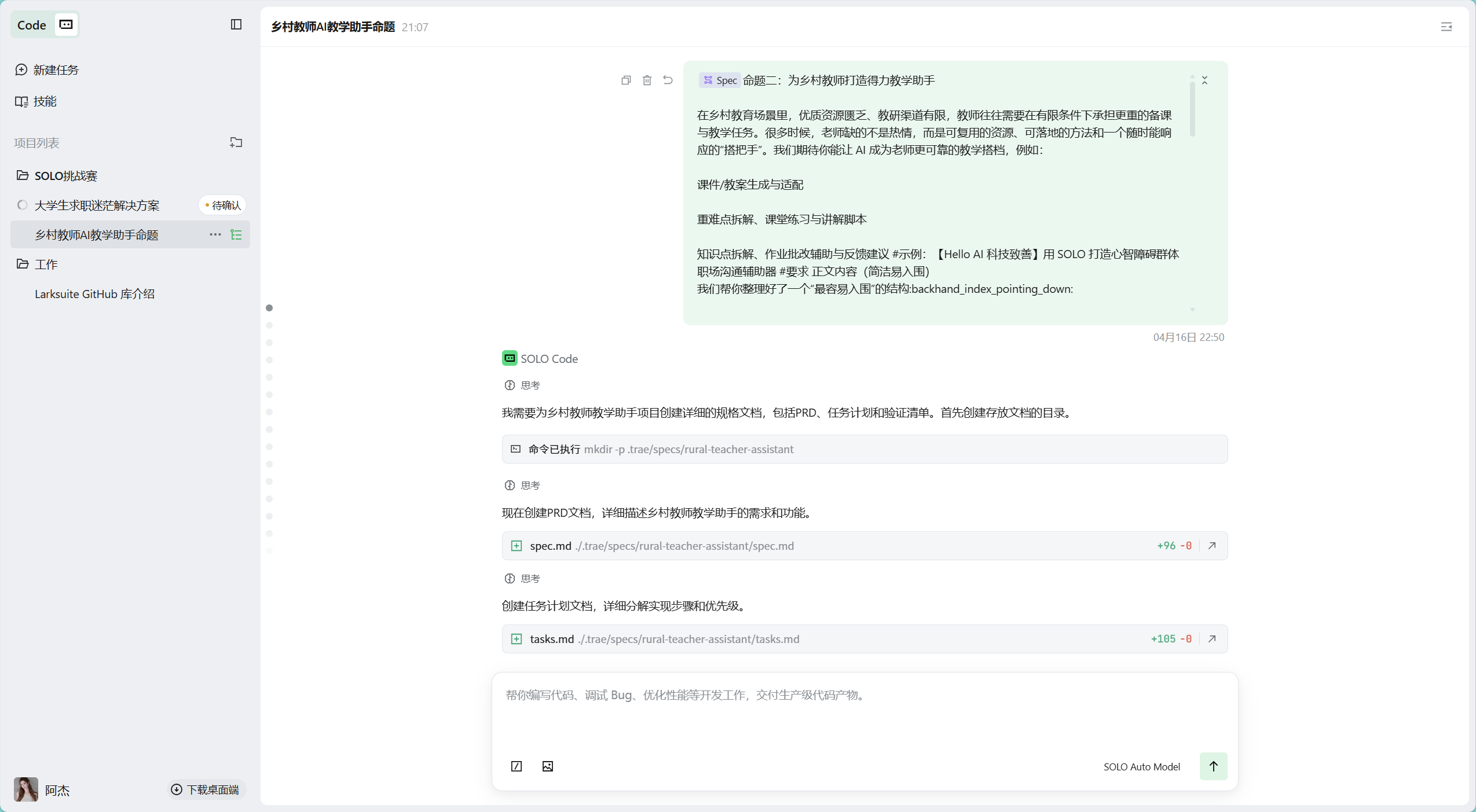Send message with the arrow button
The image size is (1476, 812).
[x=1213, y=766]
